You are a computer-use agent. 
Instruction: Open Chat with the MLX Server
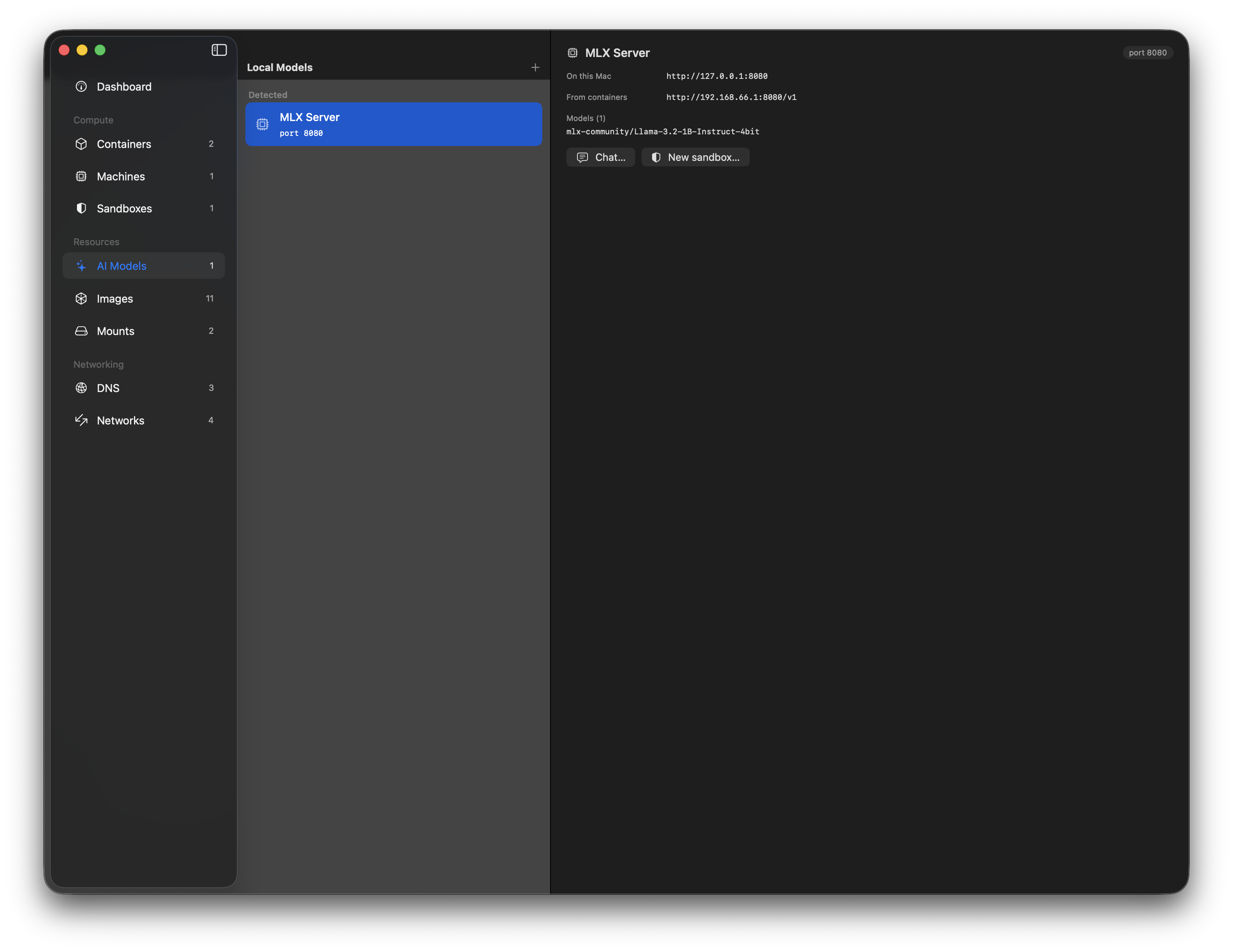[601, 157]
